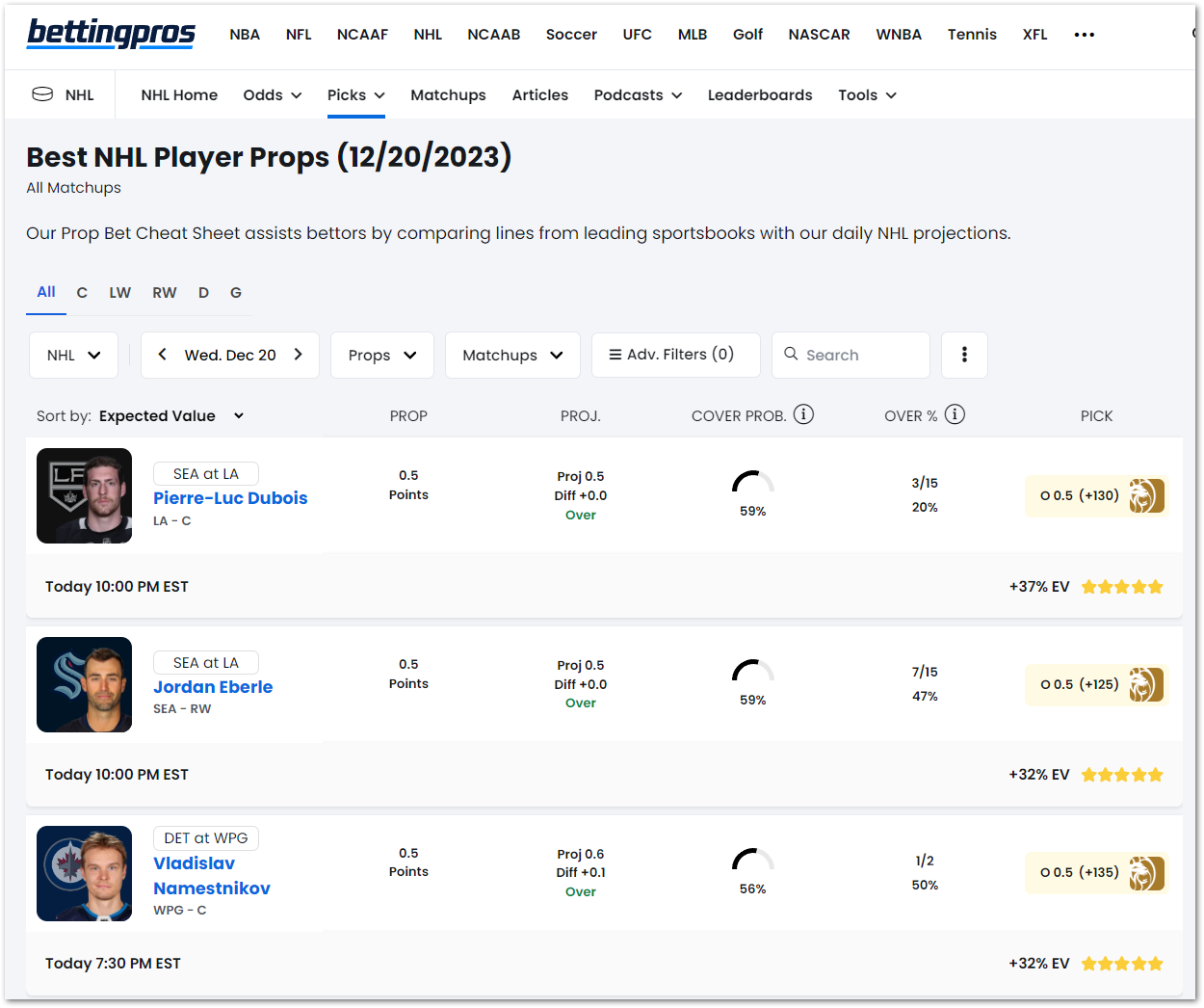This screenshot has width=1204, height=1008.
Task: Change the Sort by Expected Value dropdown
Action: (171, 416)
